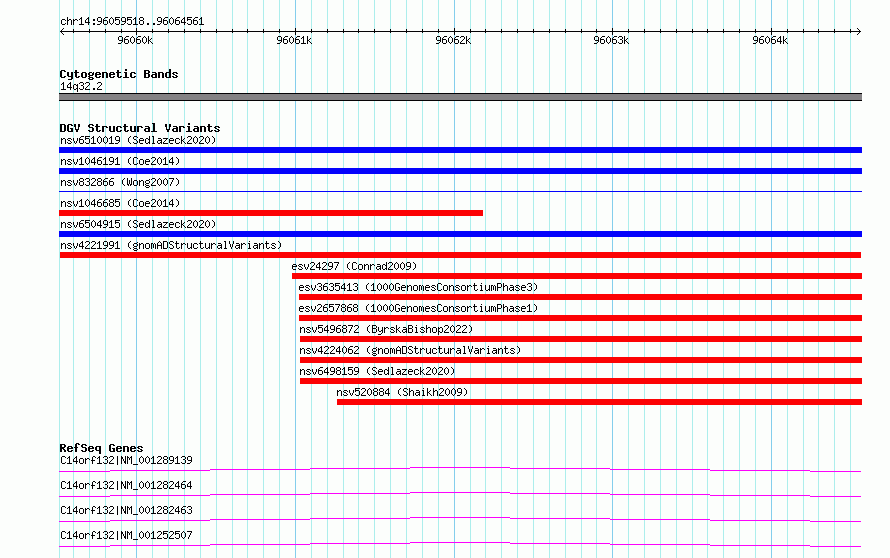
Task: Click the 14q32.2 band label
Action: [x=81, y=86]
